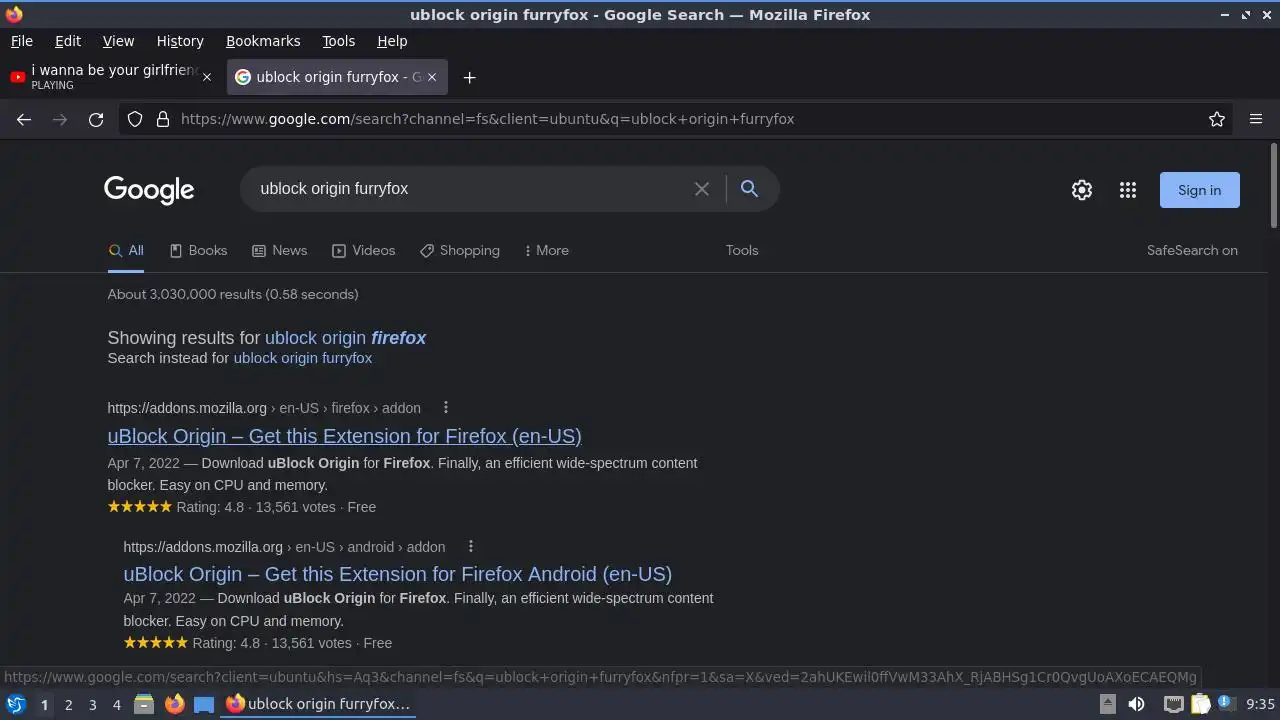Close the 'ublock origin furryfox' Google tab
The height and width of the screenshot is (720, 1280).
[431, 77]
